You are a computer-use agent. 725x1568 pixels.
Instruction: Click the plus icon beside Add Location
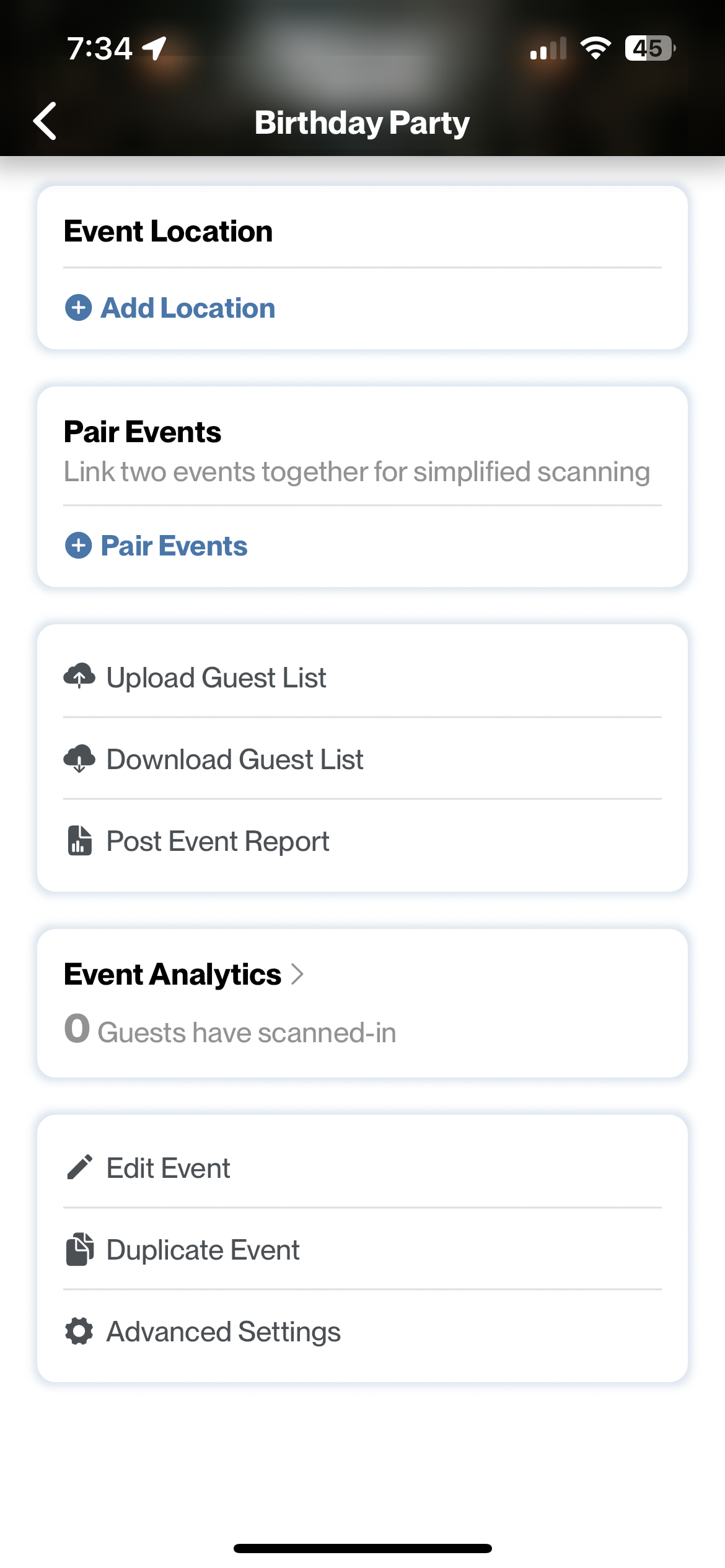(x=79, y=308)
